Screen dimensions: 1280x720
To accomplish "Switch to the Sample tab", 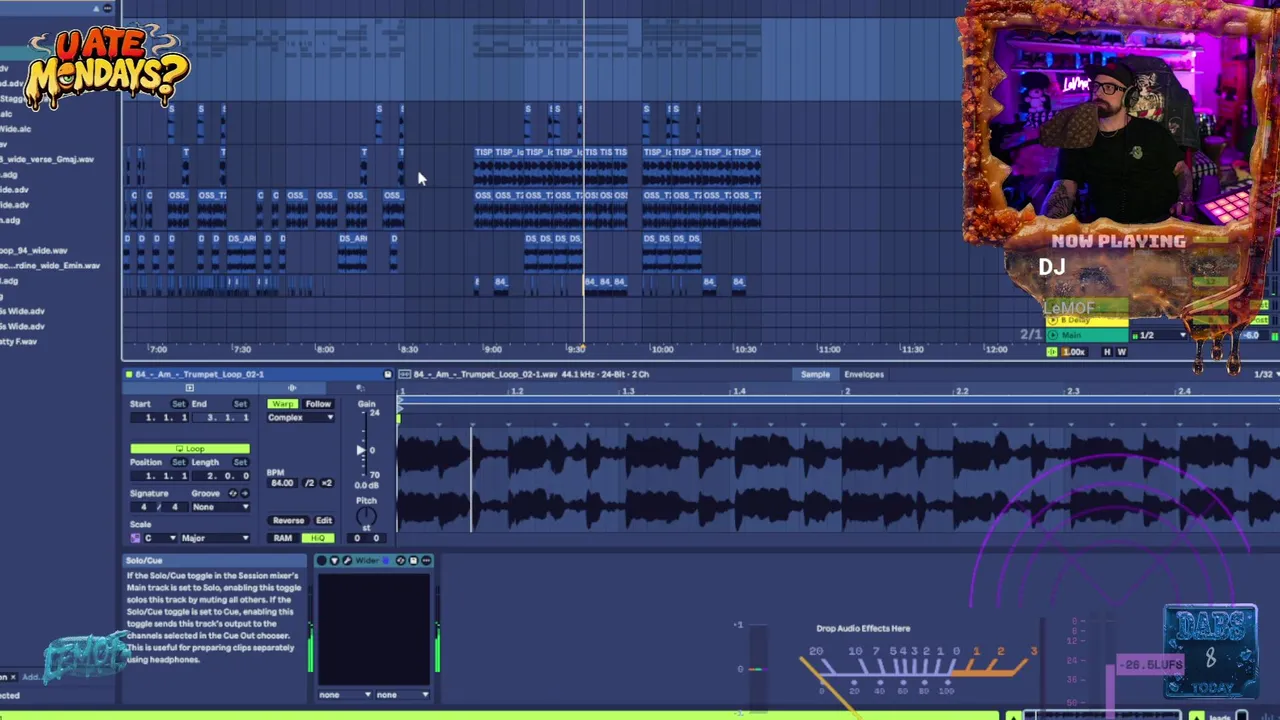I will tap(815, 374).
